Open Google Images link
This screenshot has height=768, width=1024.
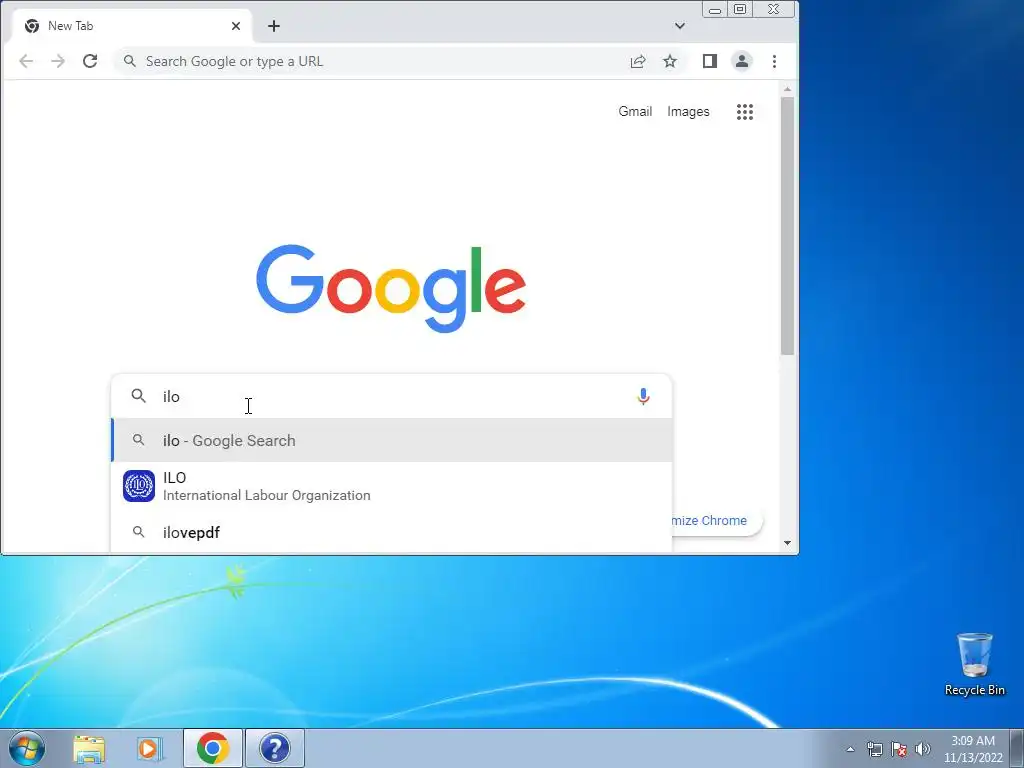point(688,112)
